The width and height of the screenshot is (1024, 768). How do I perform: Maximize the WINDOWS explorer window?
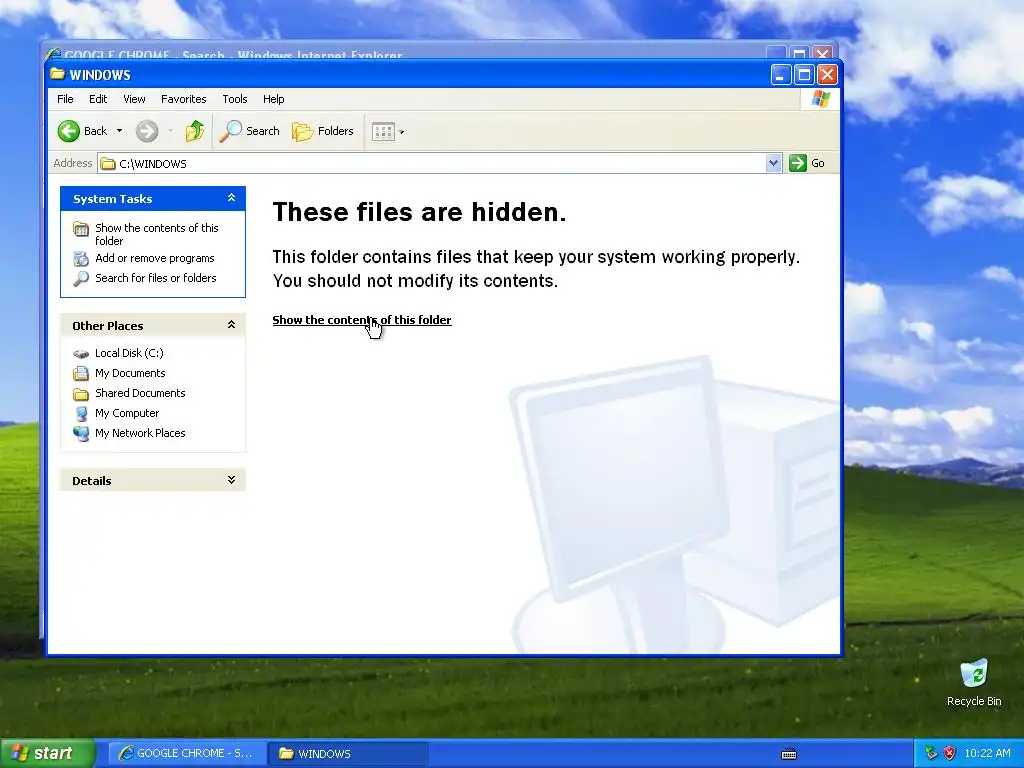(x=805, y=75)
